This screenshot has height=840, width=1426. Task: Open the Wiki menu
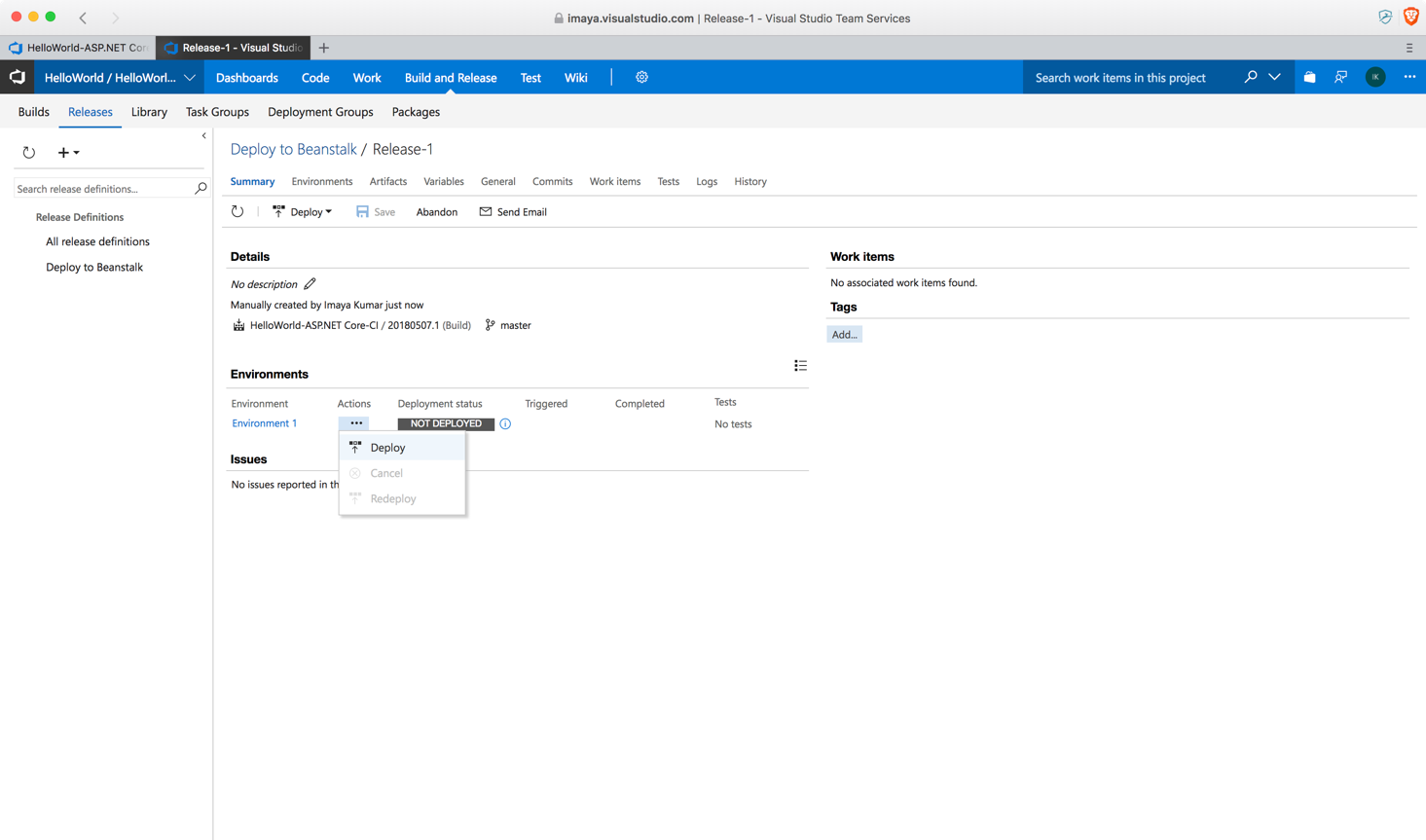point(576,77)
